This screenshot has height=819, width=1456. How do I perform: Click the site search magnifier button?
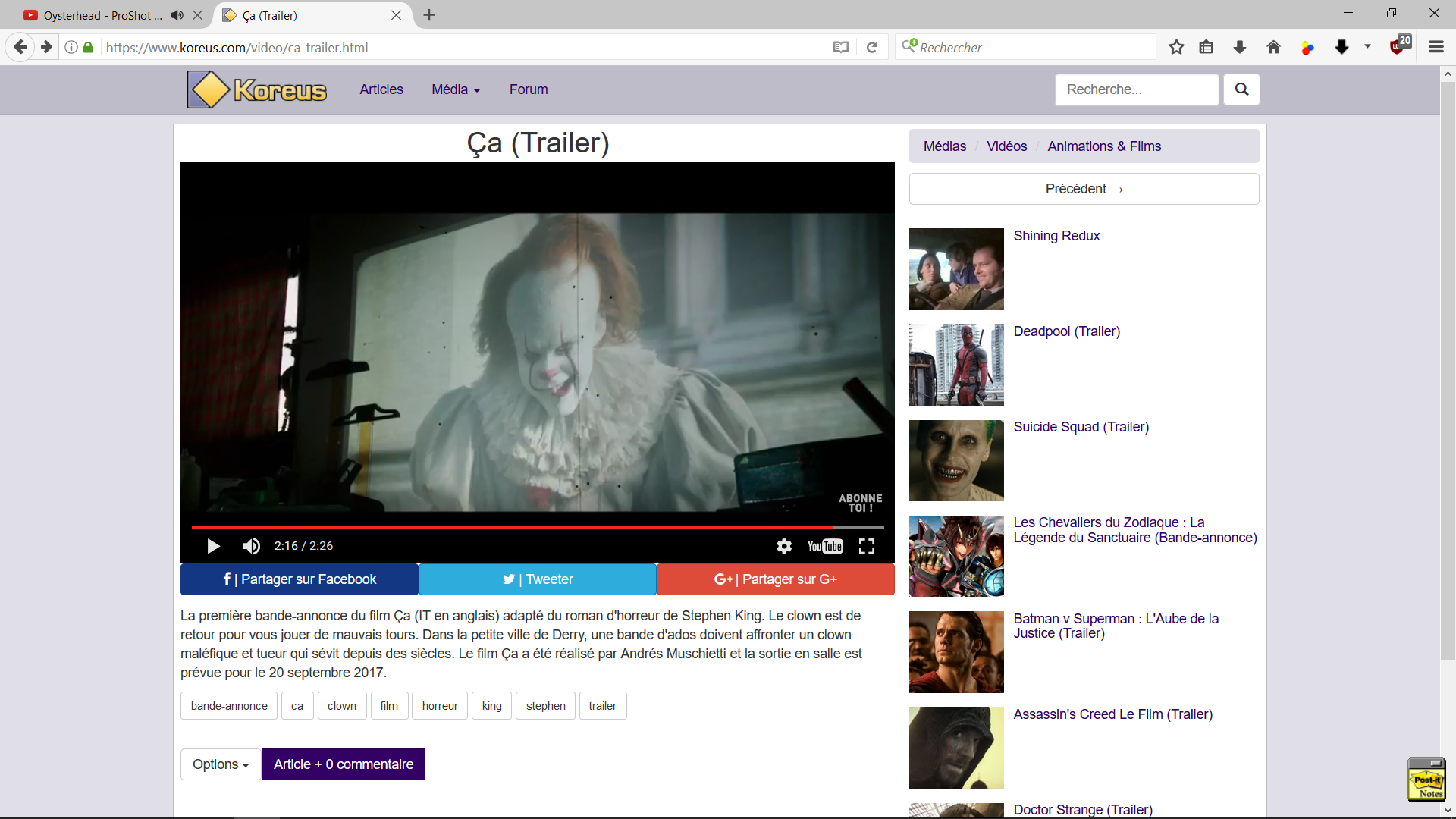pyautogui.click(x=1241, y=89)
